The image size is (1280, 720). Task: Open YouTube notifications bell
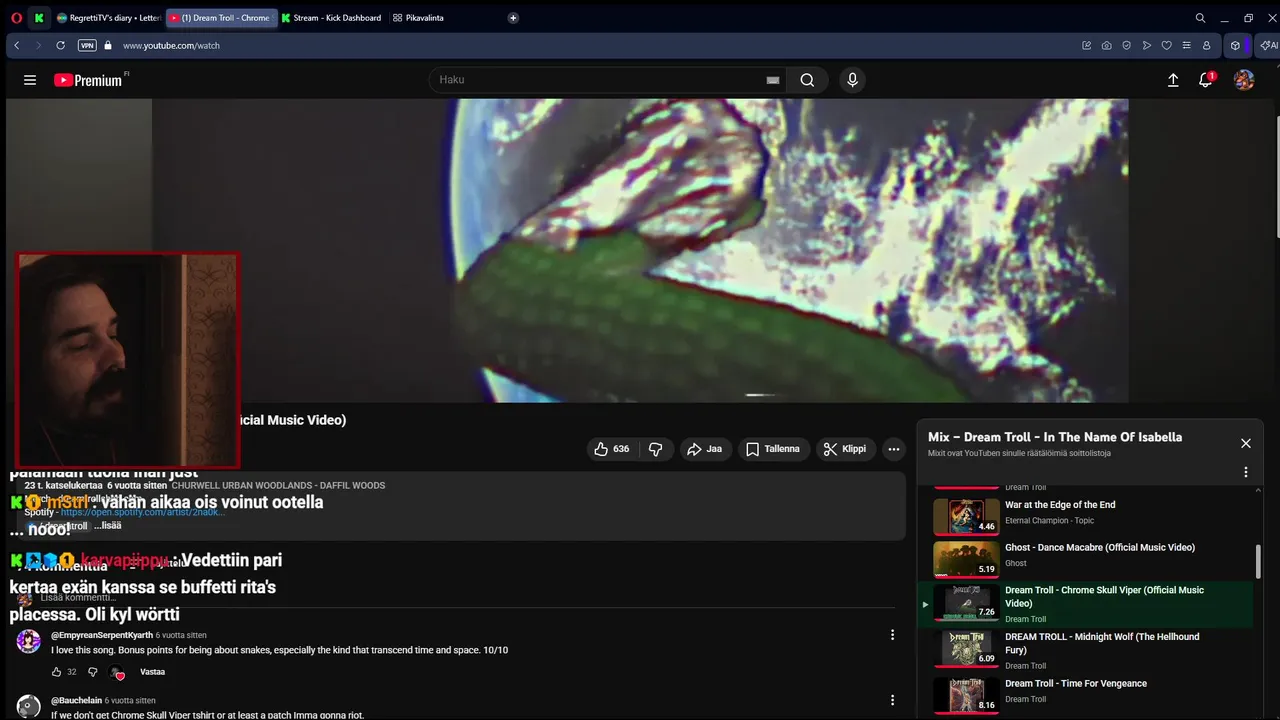click(1206, 80)
